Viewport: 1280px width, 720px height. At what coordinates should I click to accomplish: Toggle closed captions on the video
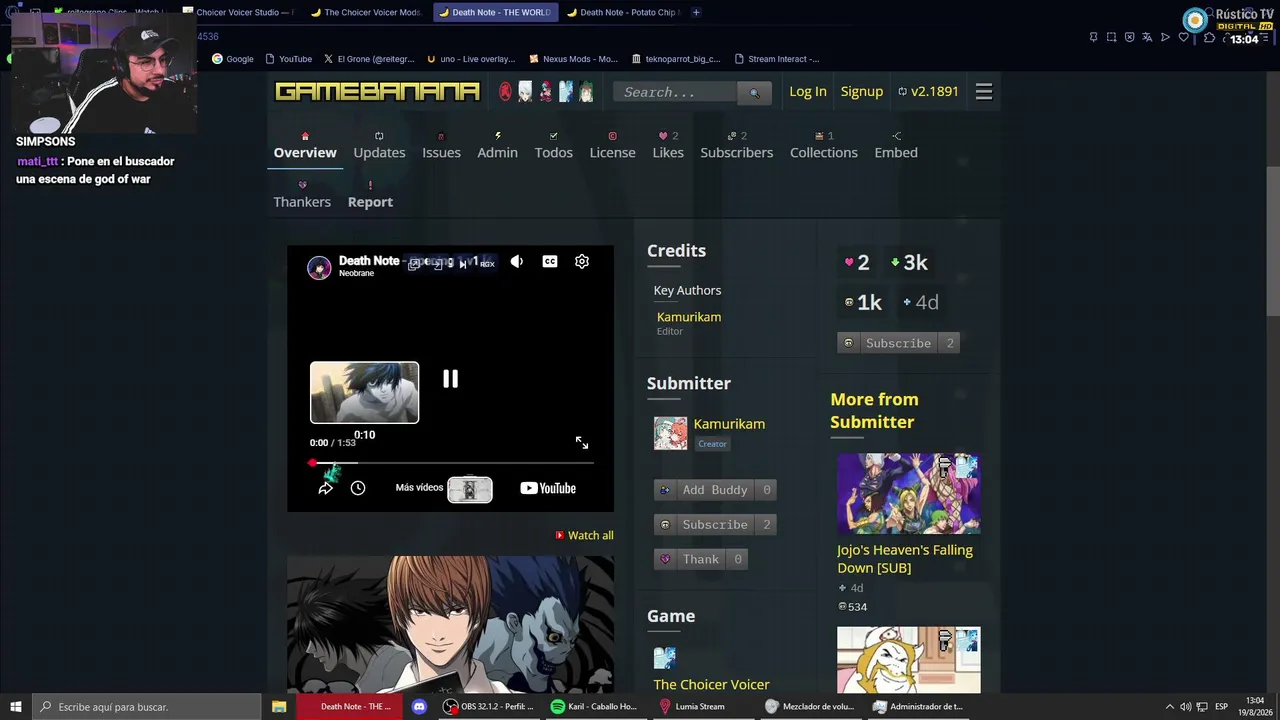pyautogui.click(x=550, y=261)
